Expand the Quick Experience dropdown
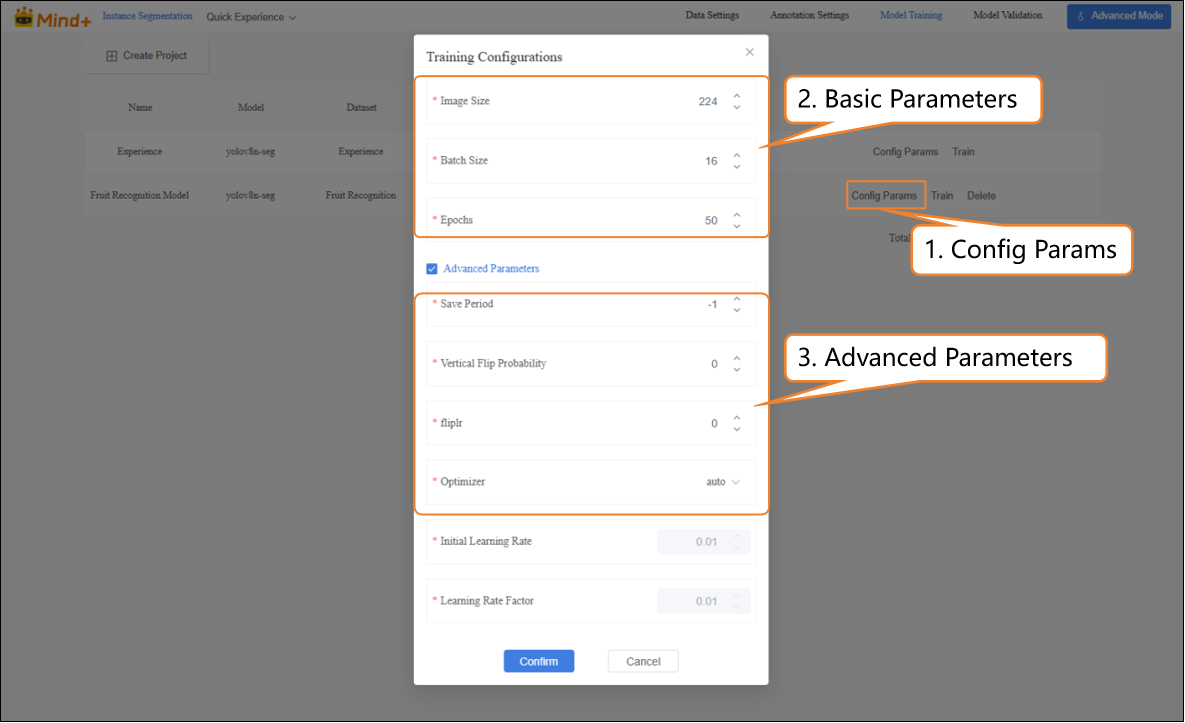The image size is (1185, 723). [251, 17]
